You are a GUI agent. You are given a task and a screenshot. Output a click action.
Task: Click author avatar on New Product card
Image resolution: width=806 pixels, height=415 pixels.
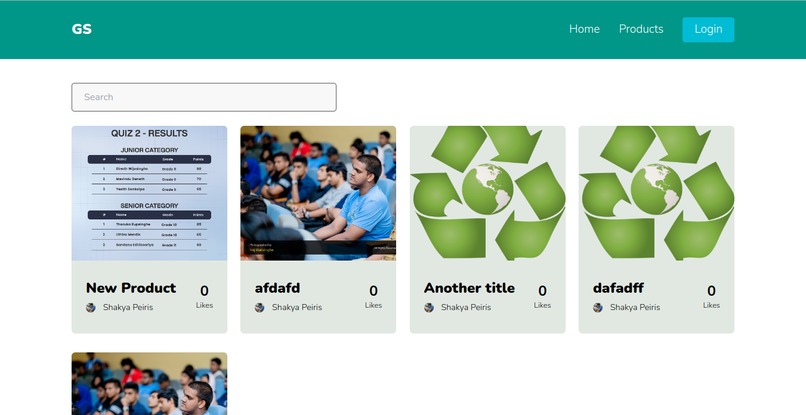tap(90, 308)
